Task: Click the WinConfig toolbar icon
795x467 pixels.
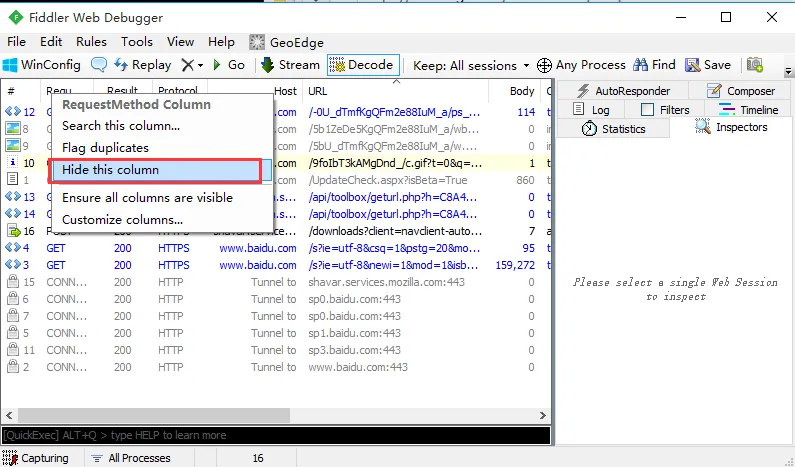Action: pyautogui.click(x=10, y=65)
